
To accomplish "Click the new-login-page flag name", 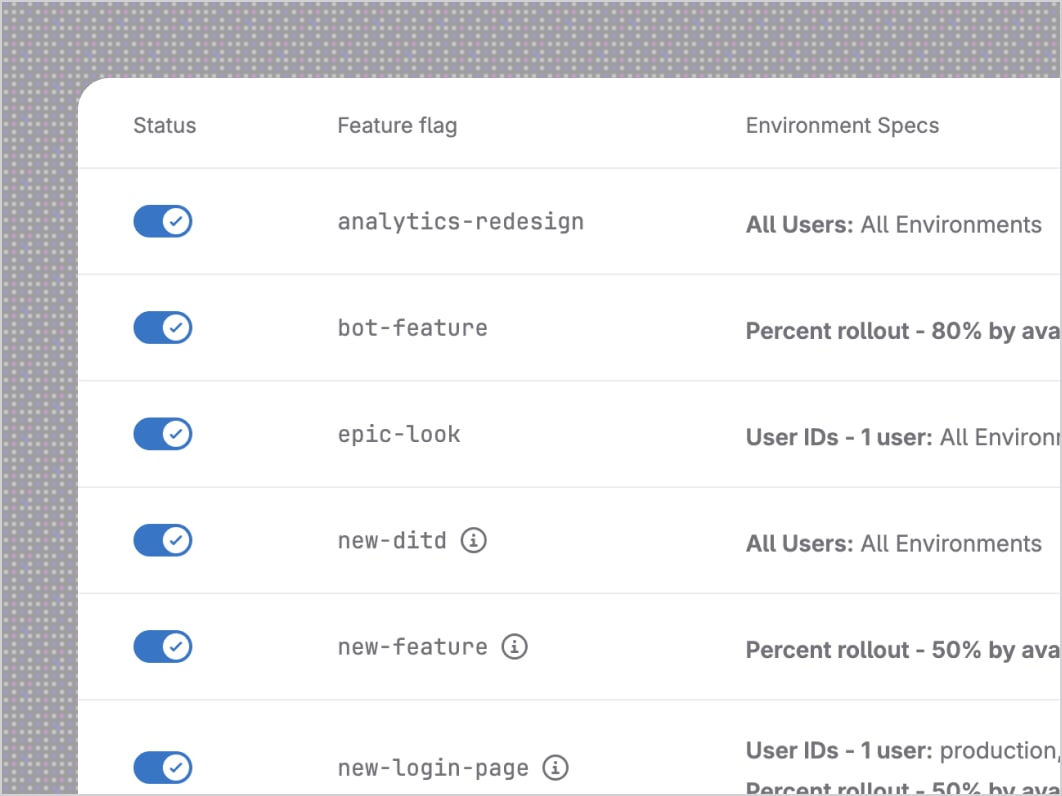I will (x=433, y=768).
